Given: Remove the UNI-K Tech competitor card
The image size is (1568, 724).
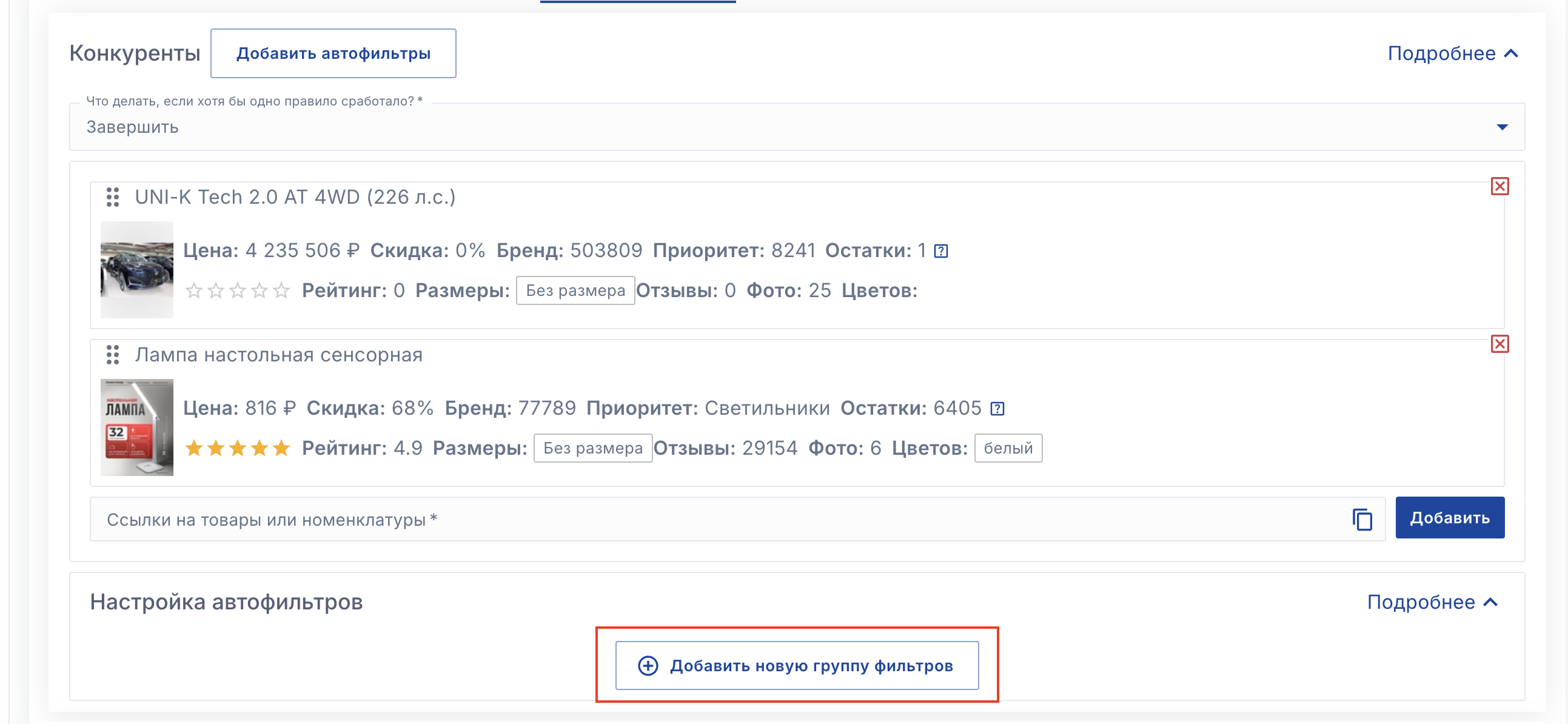Looking at the screenshot, I should point(1499,186).
